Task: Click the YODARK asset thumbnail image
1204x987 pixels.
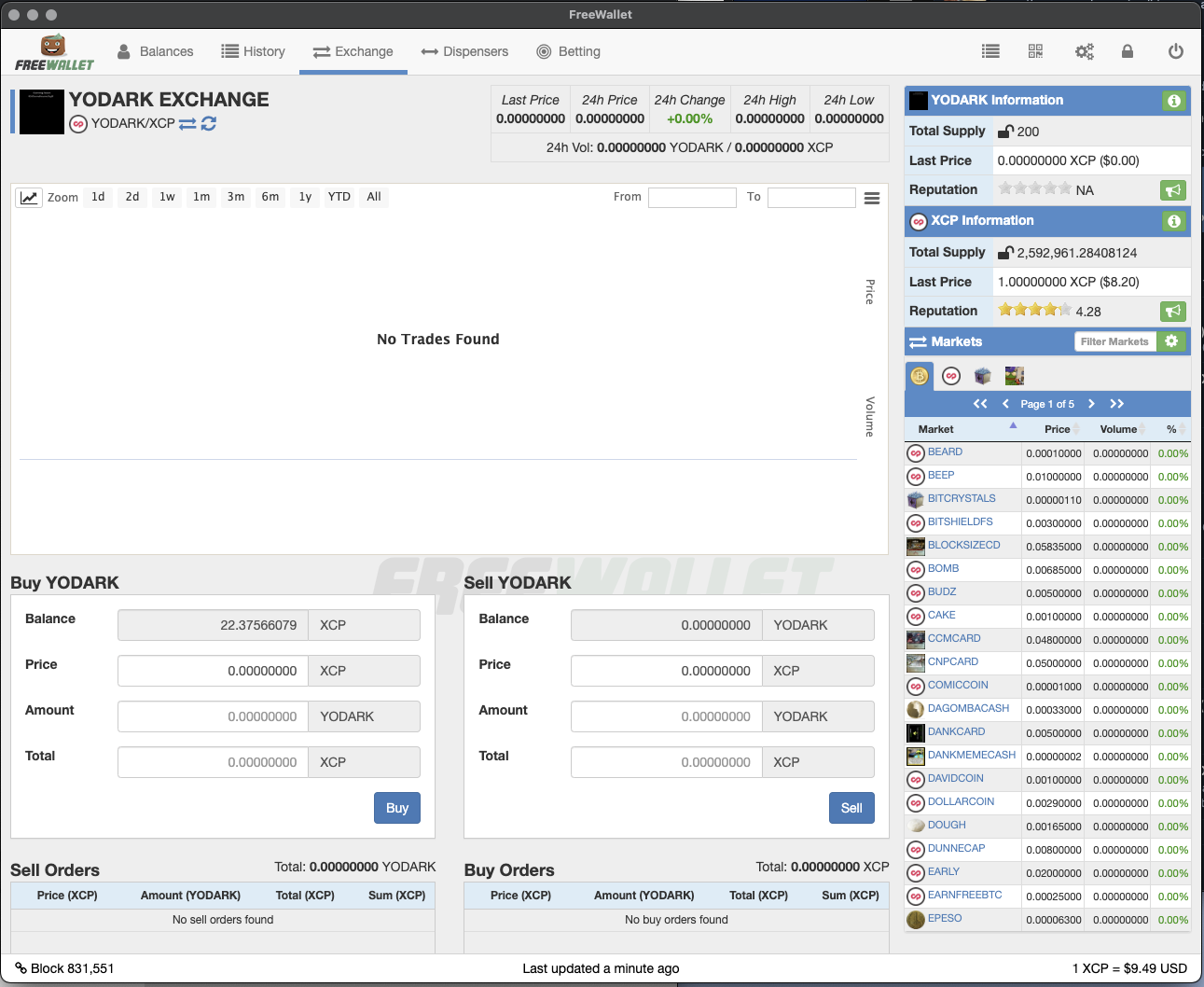Action: (x=42, y=112)
